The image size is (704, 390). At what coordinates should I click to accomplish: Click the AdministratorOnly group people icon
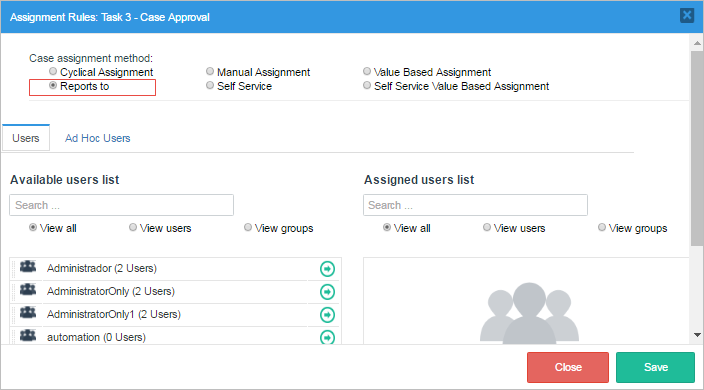click(x=28, y=289)
